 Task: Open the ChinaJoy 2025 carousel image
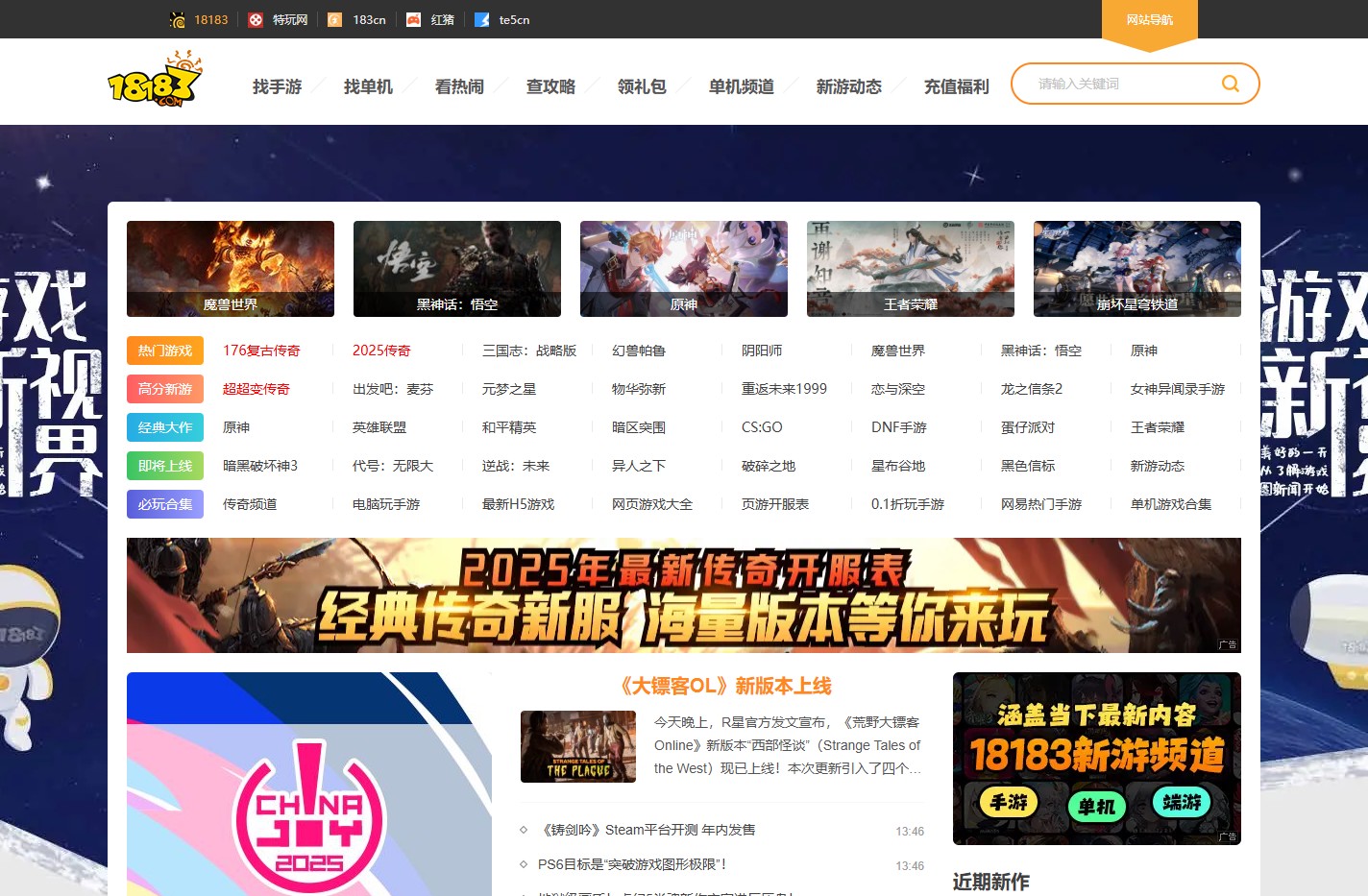[x=309, y=784]
